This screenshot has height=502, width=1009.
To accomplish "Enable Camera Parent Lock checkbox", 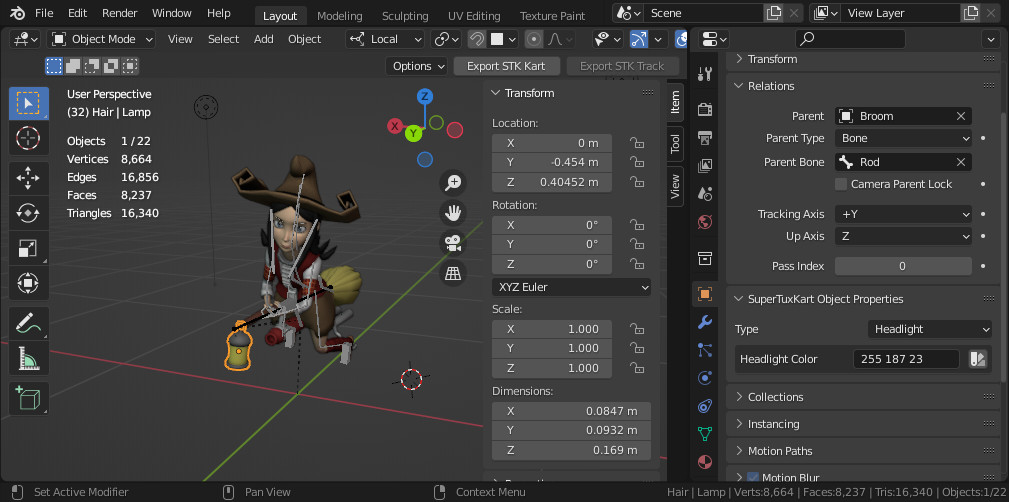I will pyautogui.click(x=841, y=184).
